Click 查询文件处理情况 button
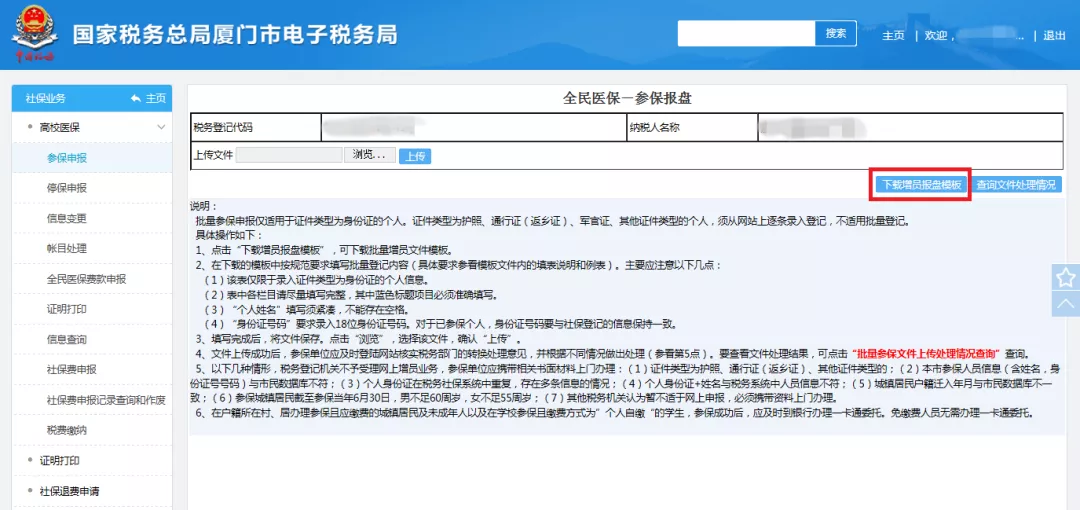 coord(1016,185)
